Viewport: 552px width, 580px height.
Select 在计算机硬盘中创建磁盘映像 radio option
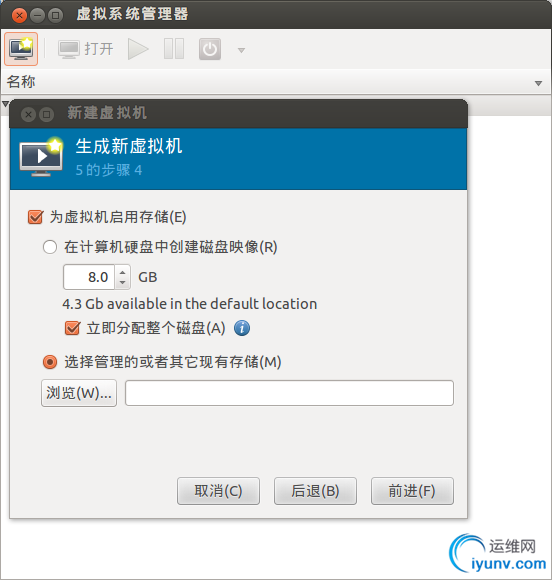click(x=50, y=247)
